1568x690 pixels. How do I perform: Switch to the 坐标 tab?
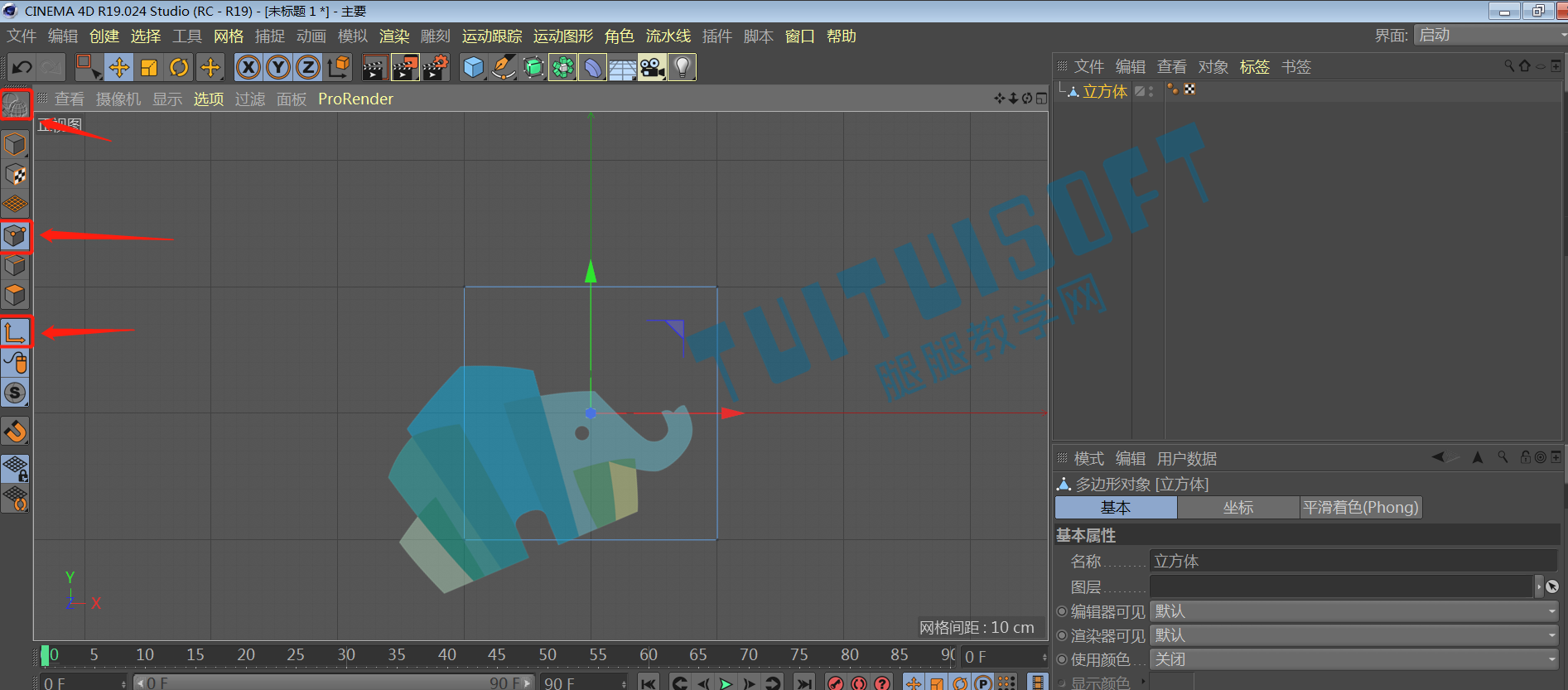1238,507
